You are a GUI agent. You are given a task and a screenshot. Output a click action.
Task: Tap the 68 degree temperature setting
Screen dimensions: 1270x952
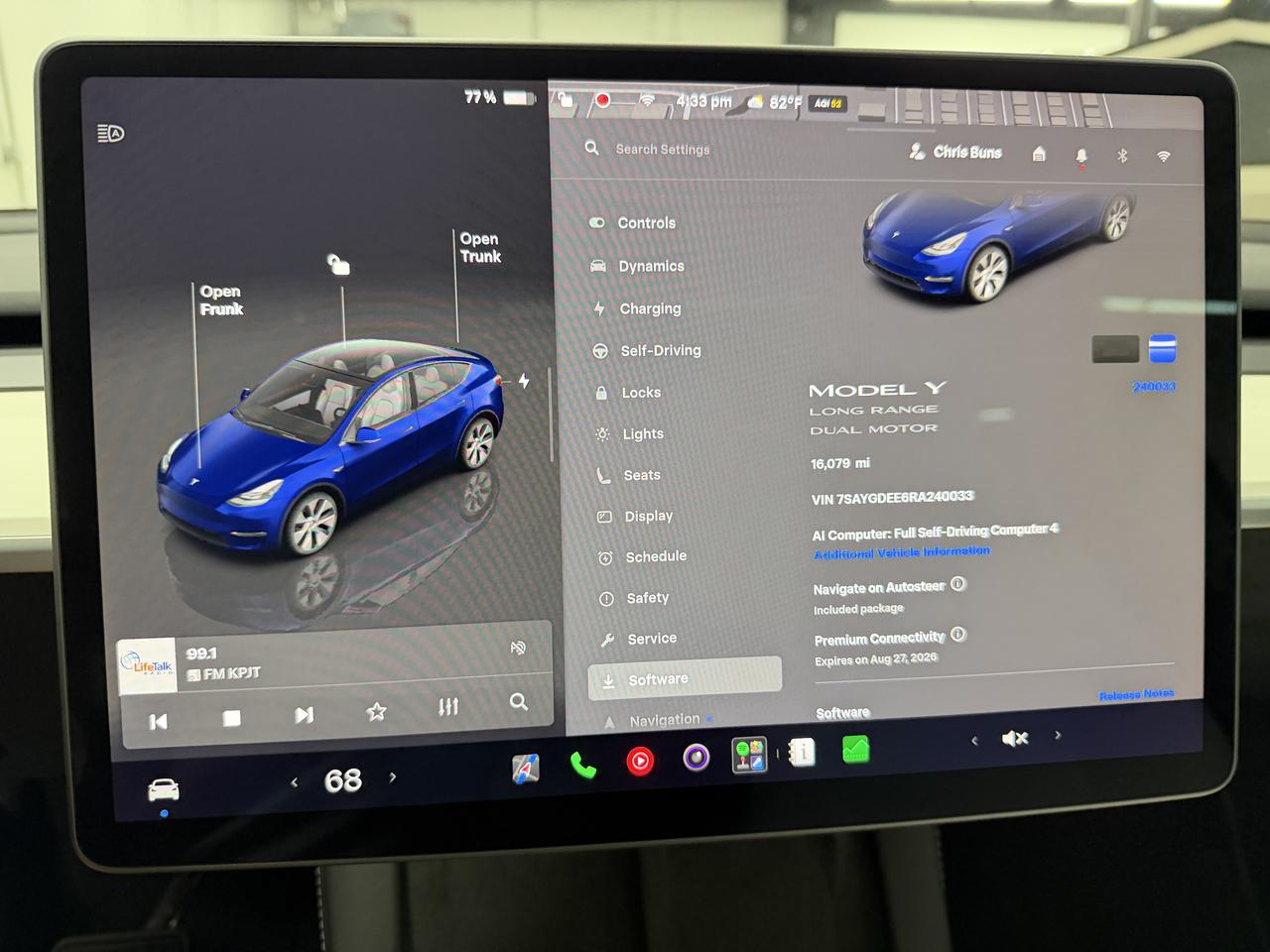[343, 780]
